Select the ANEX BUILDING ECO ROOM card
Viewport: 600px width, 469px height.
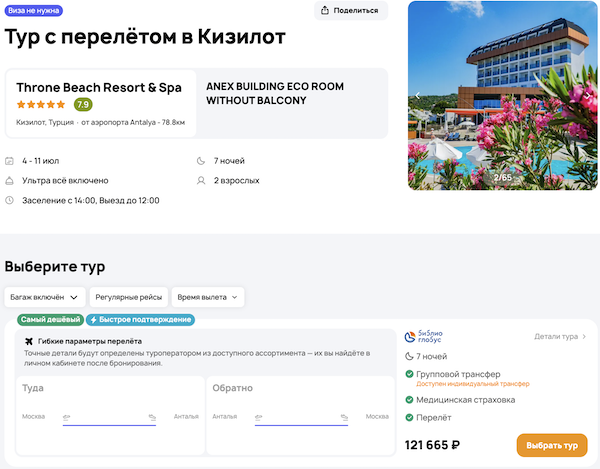(x=294, y=93)
